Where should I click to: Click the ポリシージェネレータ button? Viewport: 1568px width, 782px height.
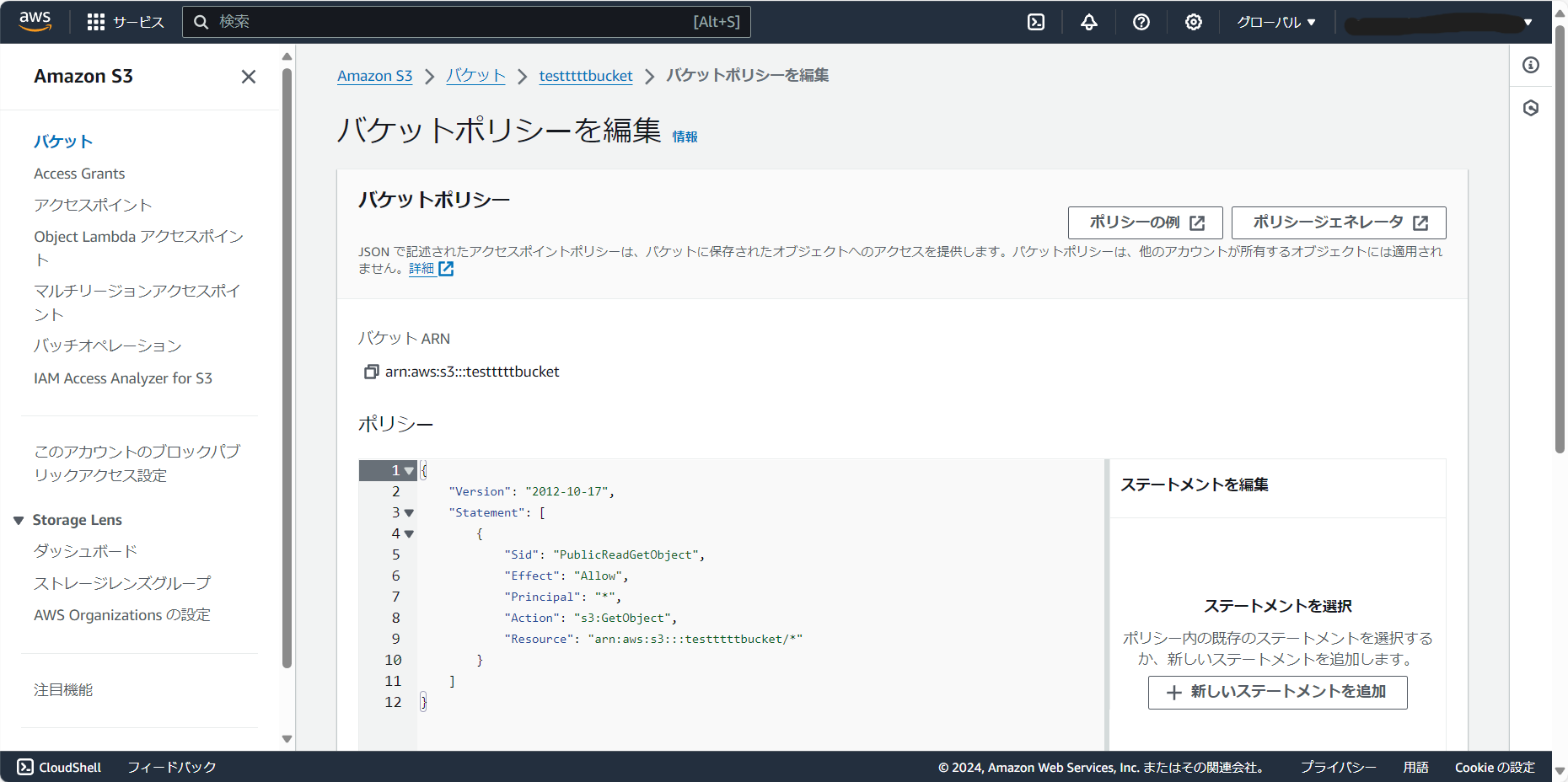(1339, 222)
